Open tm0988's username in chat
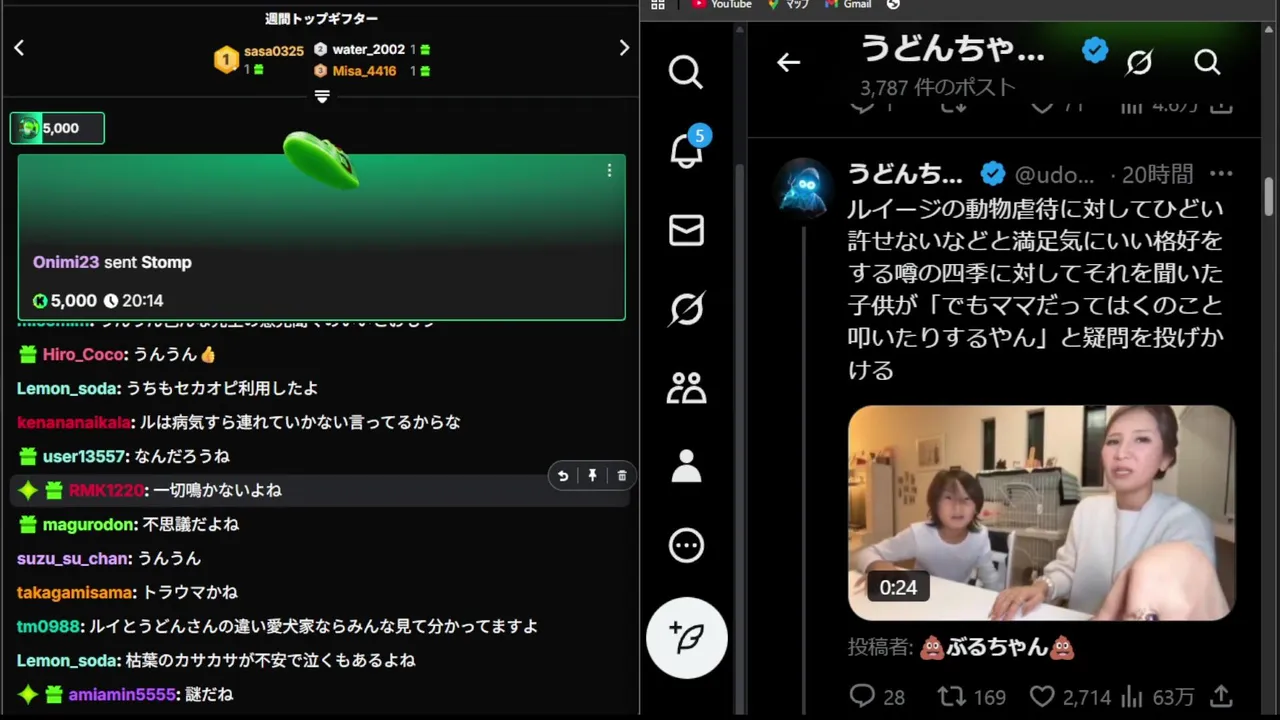The height and width of the screenshot is (720, 1280). coord(48,627)
